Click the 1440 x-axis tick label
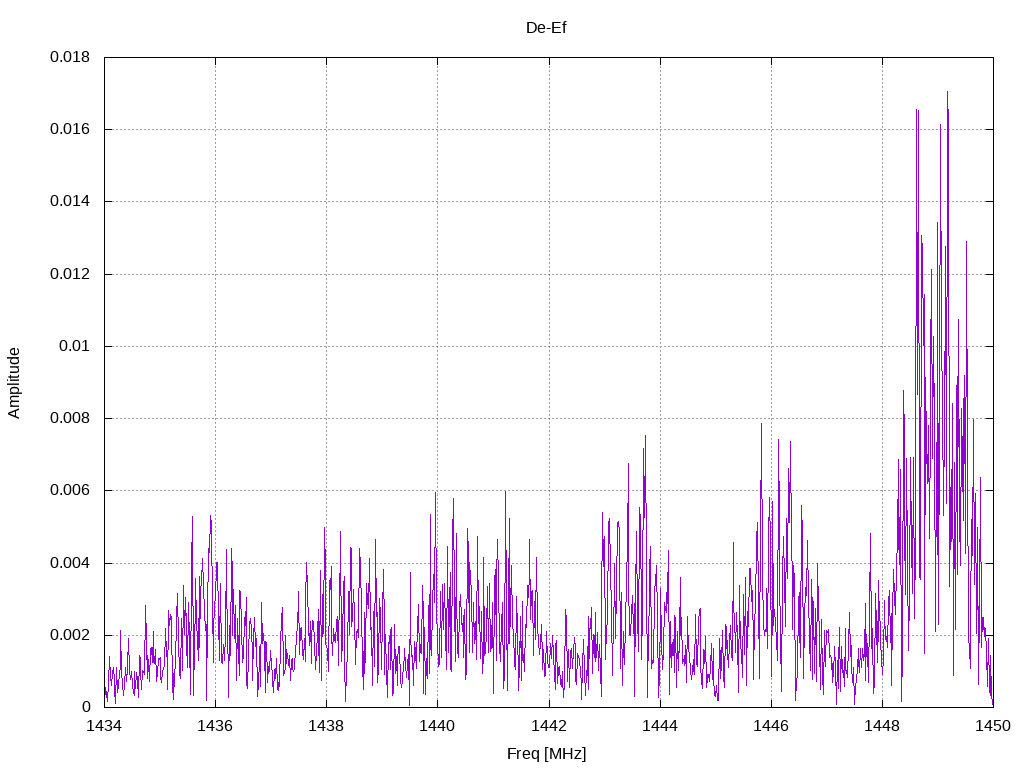Viewport: 1024px width, 768px height. pos(438,726)
